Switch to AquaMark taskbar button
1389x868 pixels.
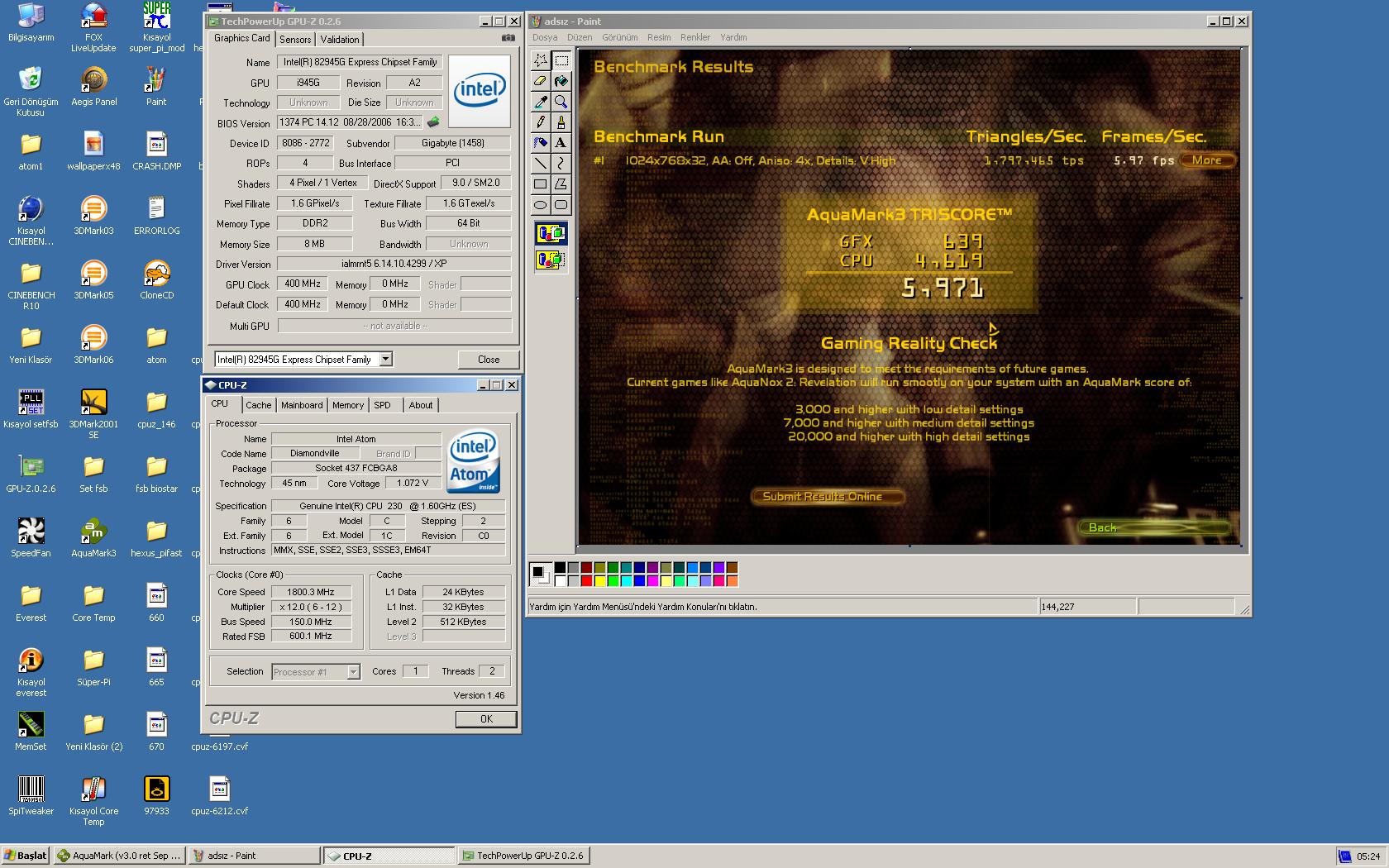119,856
